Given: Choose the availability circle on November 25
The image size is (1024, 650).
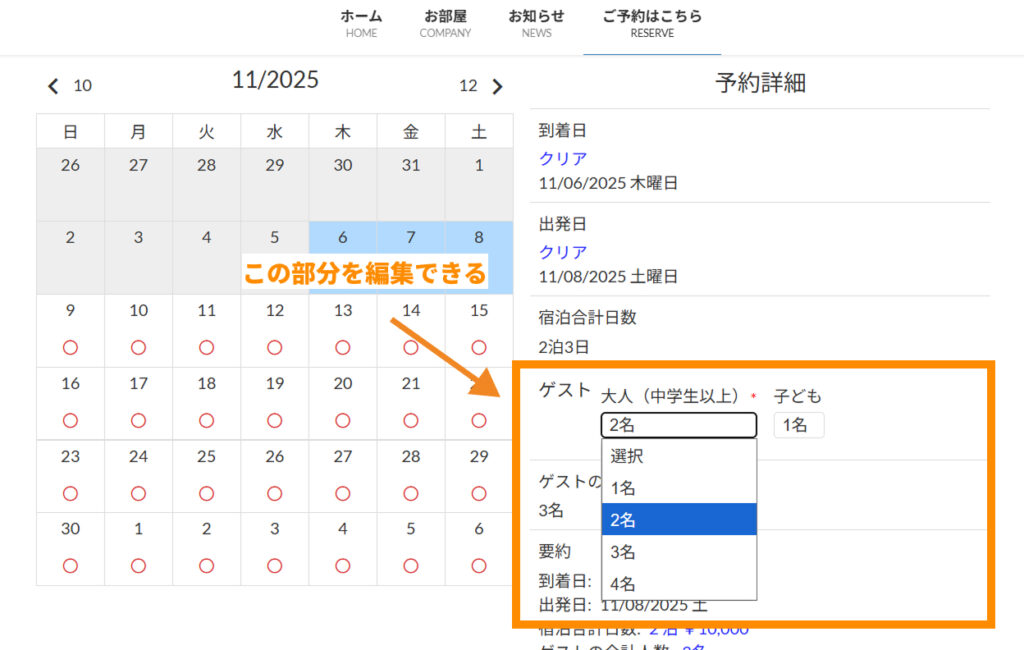Looking at the screenshot, I should pyautogui.click(x=206, y=493).
